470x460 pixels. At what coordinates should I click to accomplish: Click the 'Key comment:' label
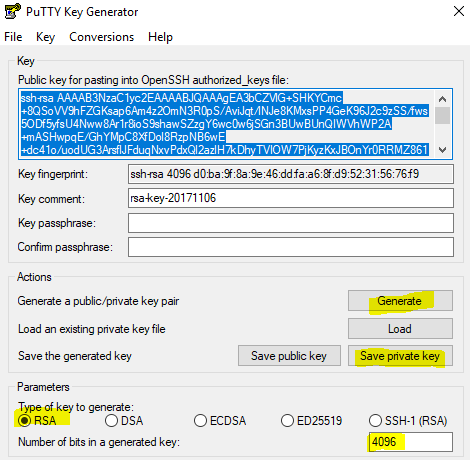click(x=51, y=199)
